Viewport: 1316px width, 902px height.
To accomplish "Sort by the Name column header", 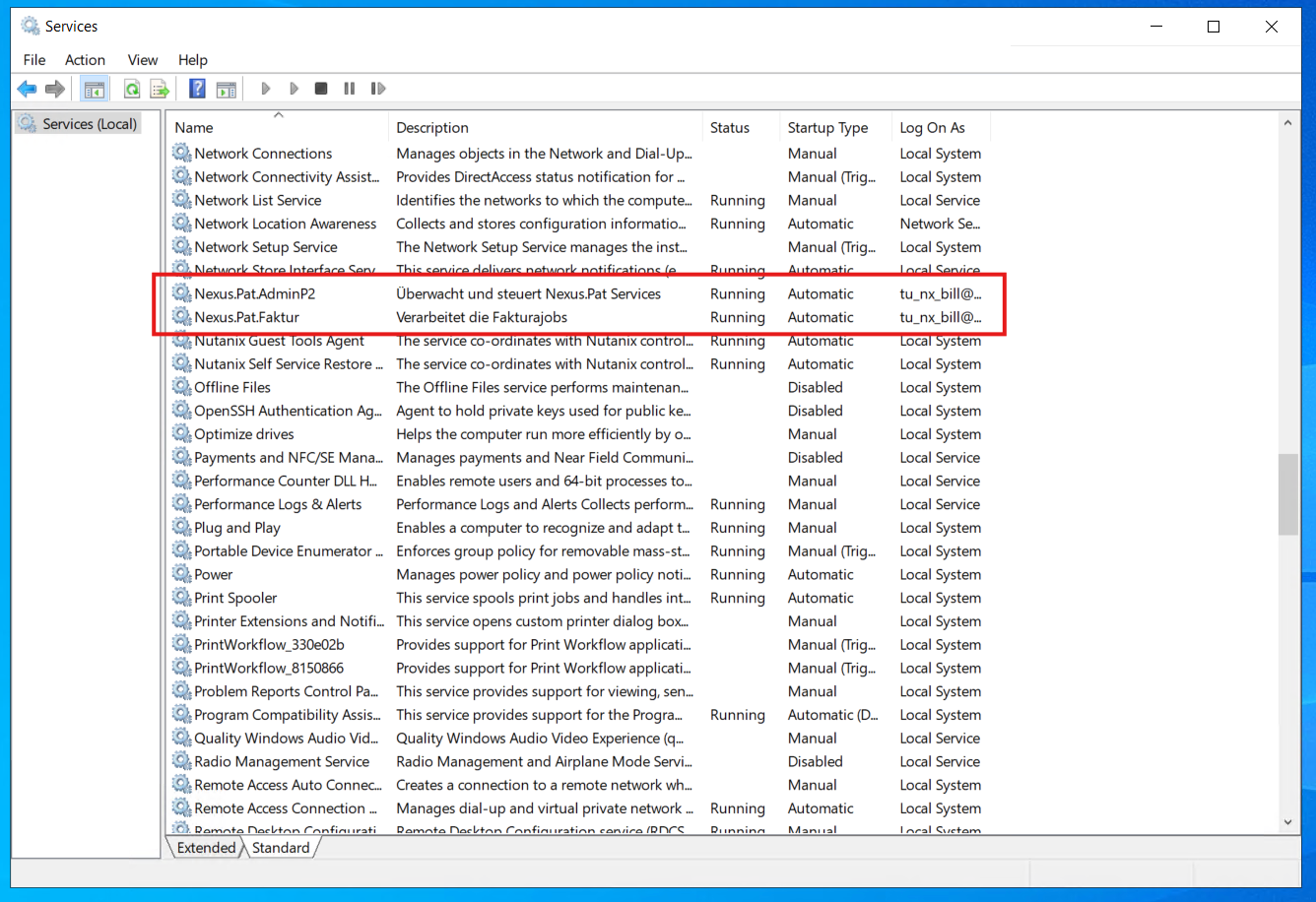I will pyautogui.click(x=276, y=127).
